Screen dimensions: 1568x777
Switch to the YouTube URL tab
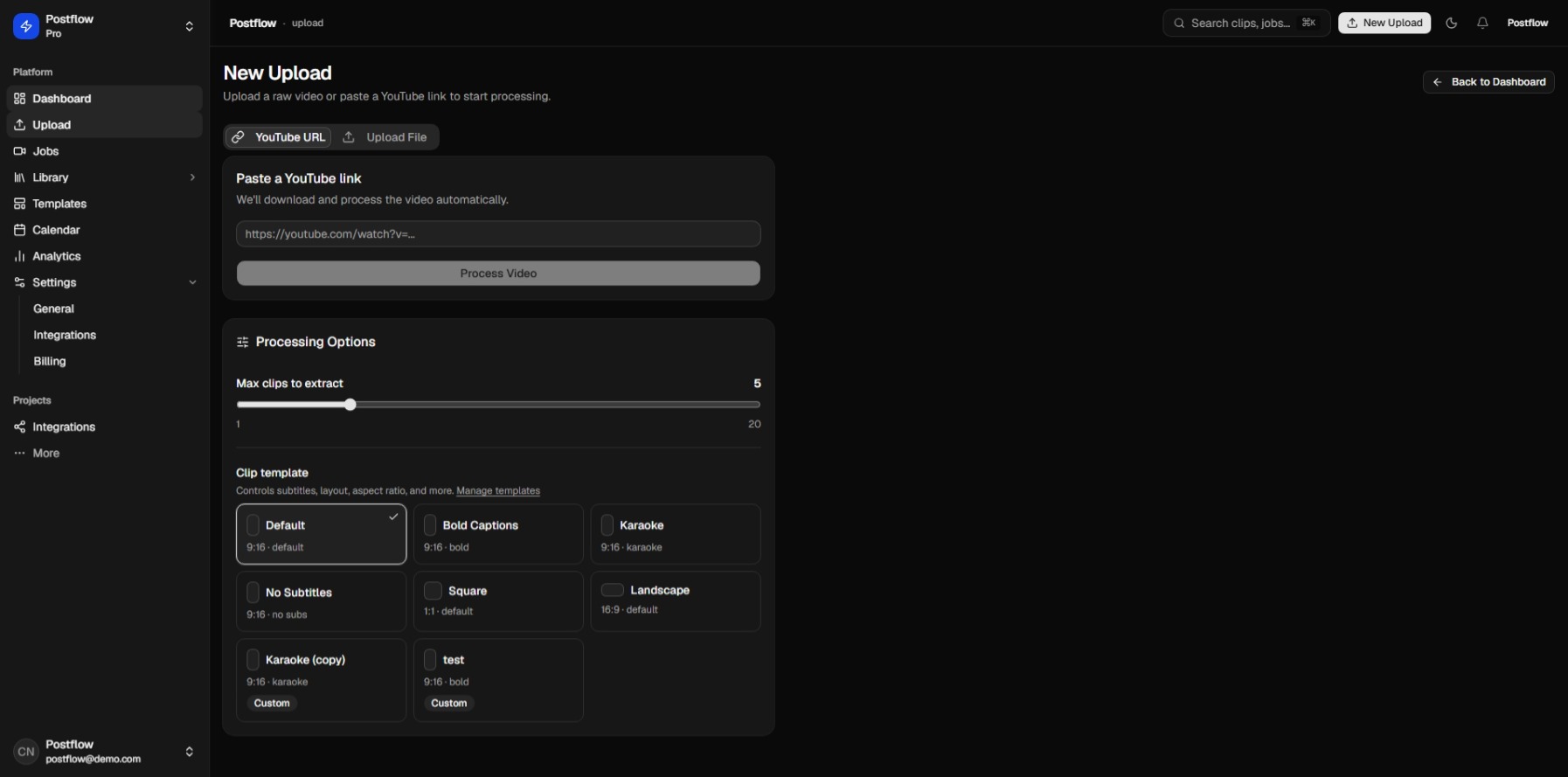point(279,137)
